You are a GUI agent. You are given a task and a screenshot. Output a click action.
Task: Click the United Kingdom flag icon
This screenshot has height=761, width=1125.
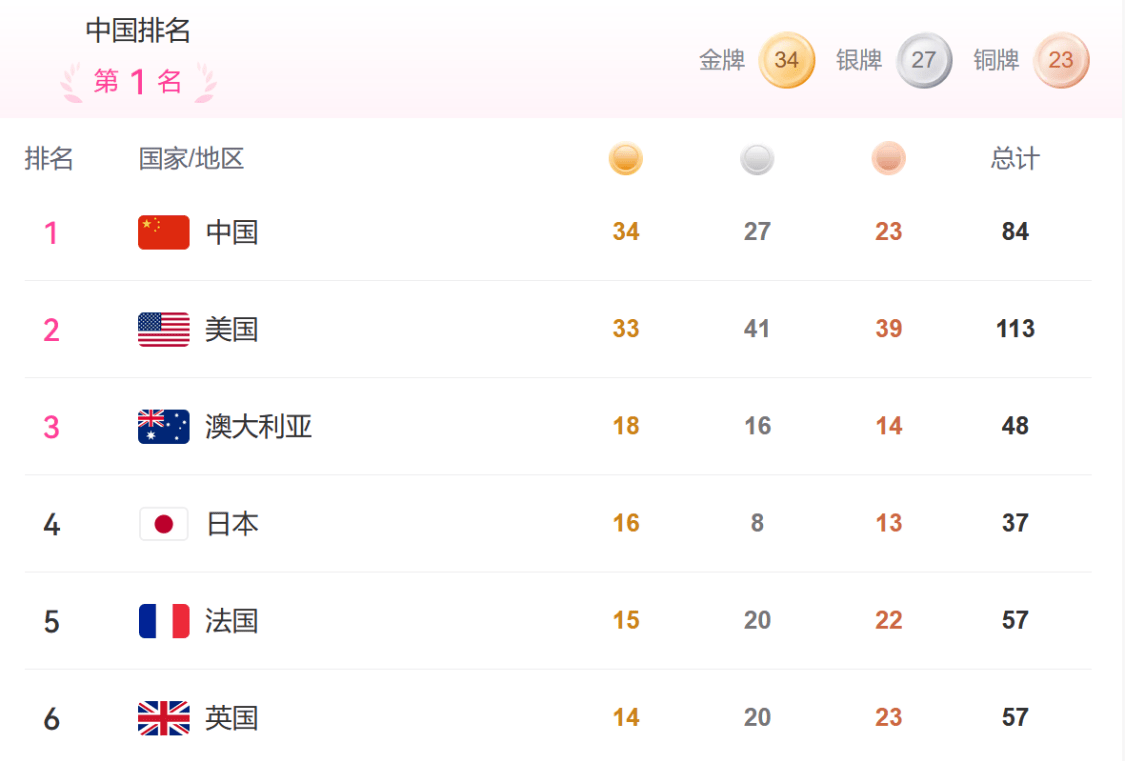(163, 717)
